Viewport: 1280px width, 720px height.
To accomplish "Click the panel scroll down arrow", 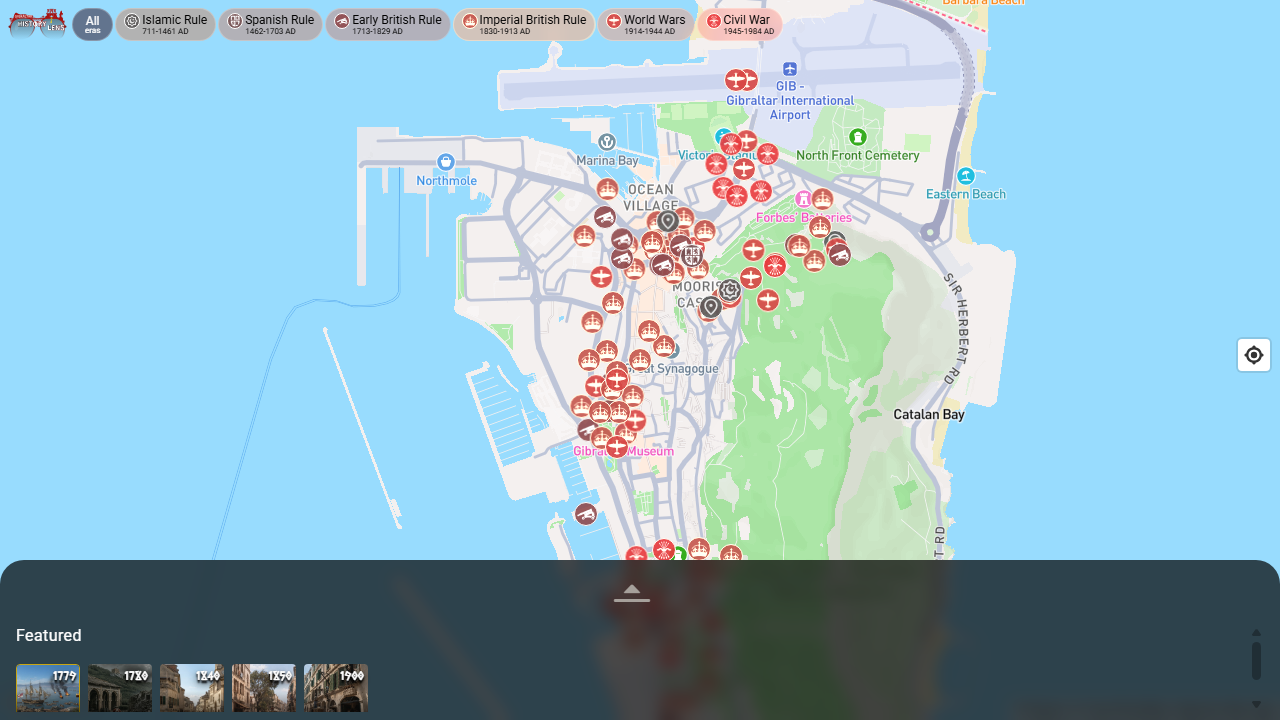I will pyautogui.click(x=1256, y=704).
